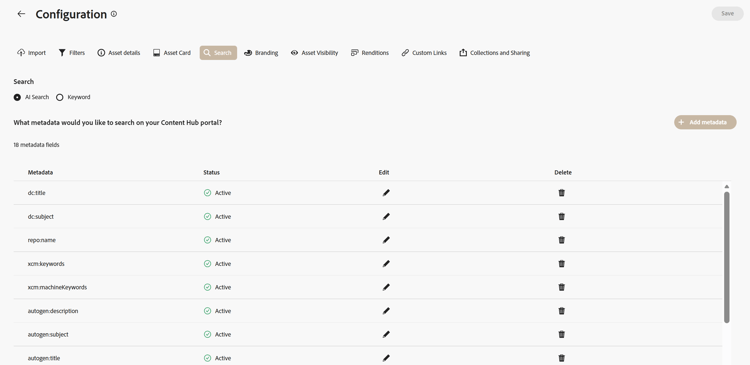Delete the dc:subject metadata row
This screenshot has width=750, height=365.
[562, 216]
